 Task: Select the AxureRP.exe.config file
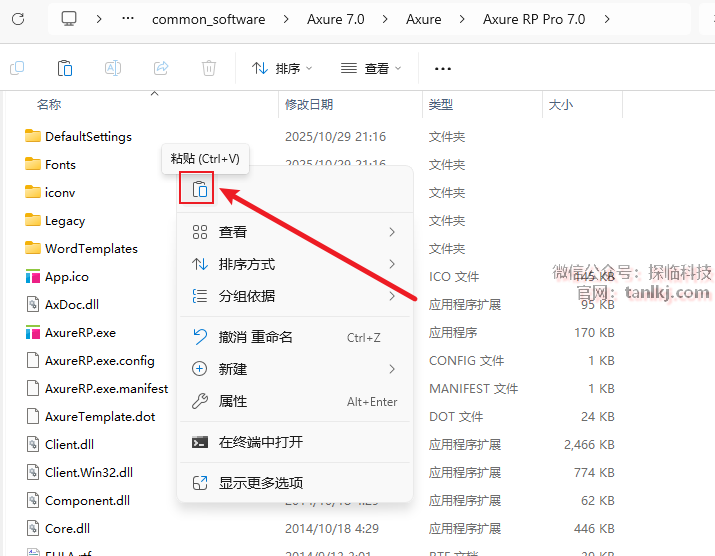click(99, 361)
